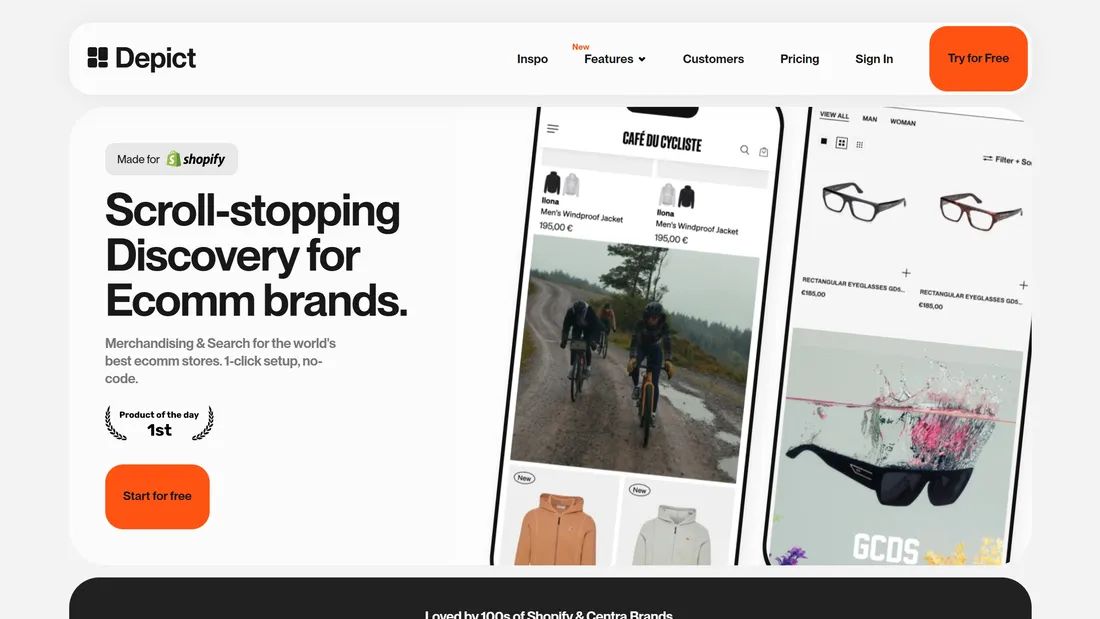Click the search magnifier icon in phone mockup

744,149
